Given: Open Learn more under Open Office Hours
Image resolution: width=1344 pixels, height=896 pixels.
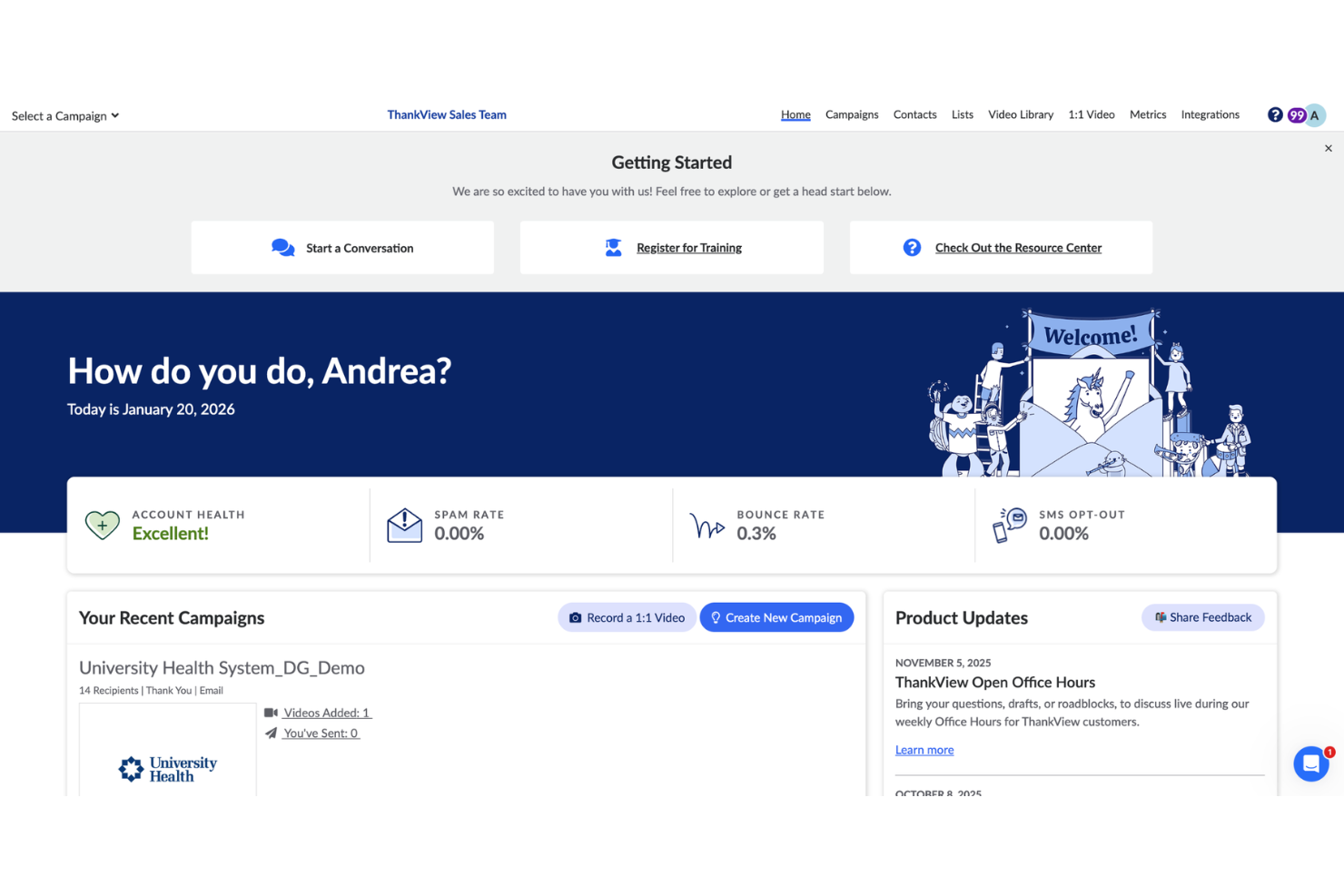Looking at the screenshot, I should pyautogui.click(x=924, y=750).
